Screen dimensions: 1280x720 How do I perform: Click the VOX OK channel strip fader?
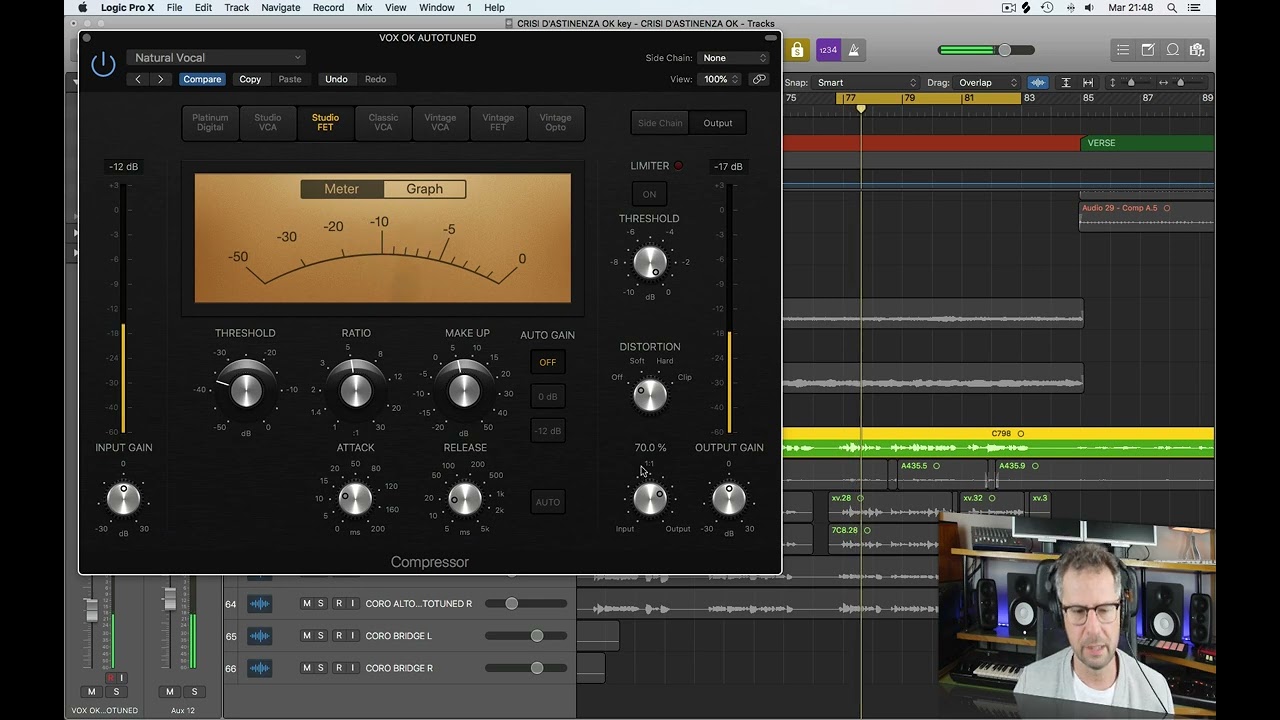pos(91,610)
